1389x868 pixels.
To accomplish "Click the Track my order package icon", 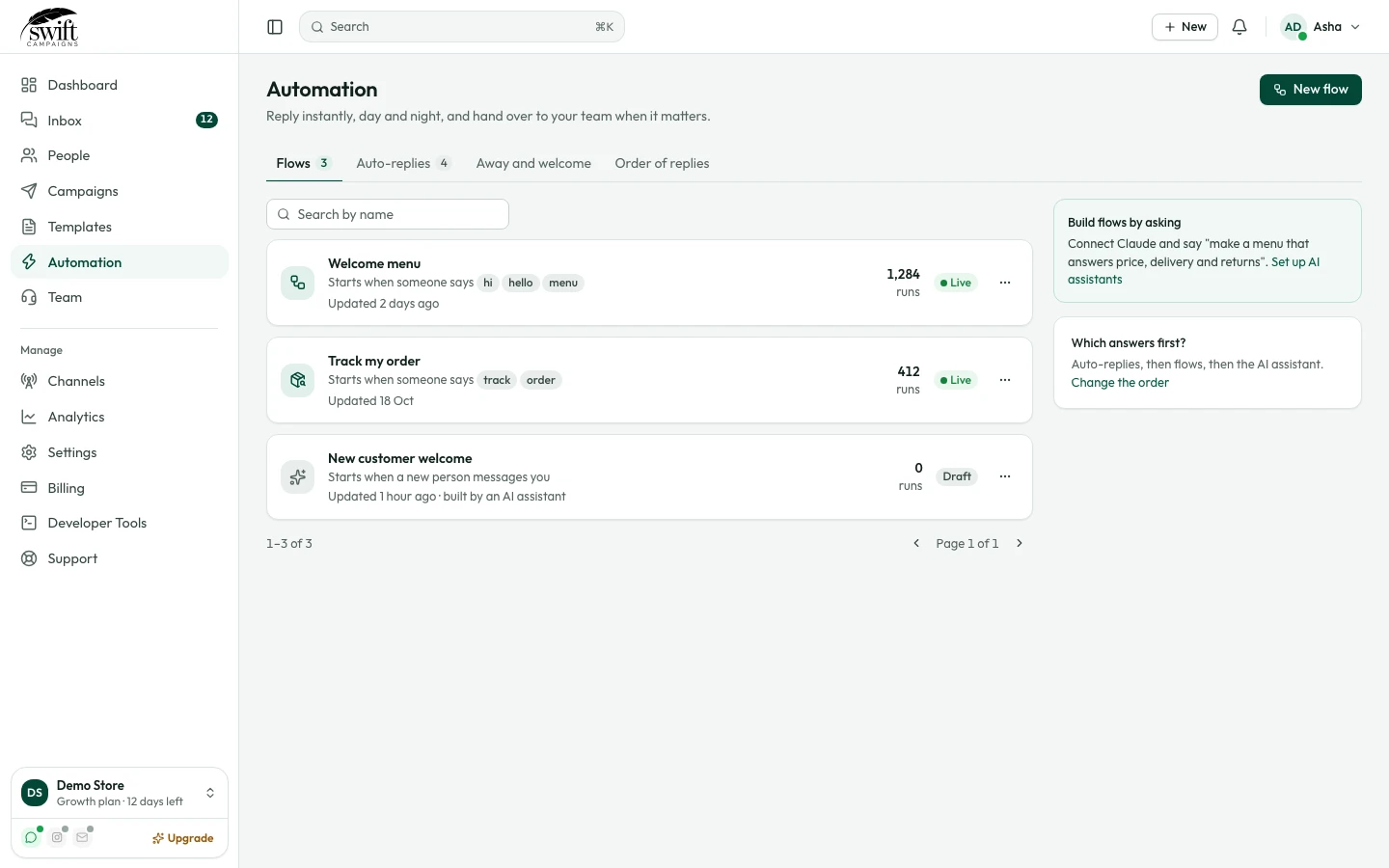I will tap(298, 380).
